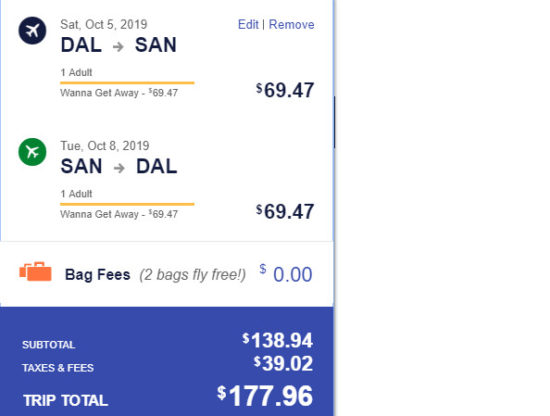This screenshot has height=416, width=550.
Task: Click the Bag Fees label
Action: (x=98, y=275)
